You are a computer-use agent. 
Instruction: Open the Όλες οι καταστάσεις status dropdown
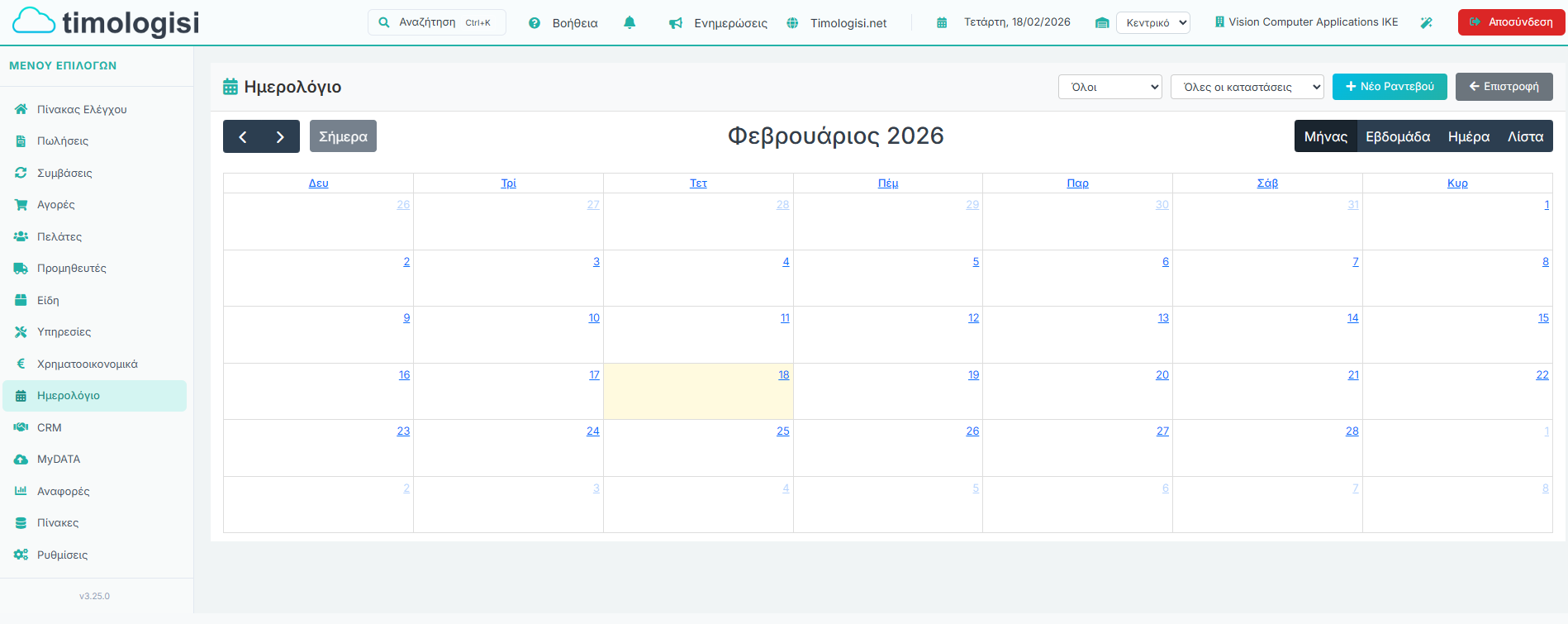point(1247,87)
